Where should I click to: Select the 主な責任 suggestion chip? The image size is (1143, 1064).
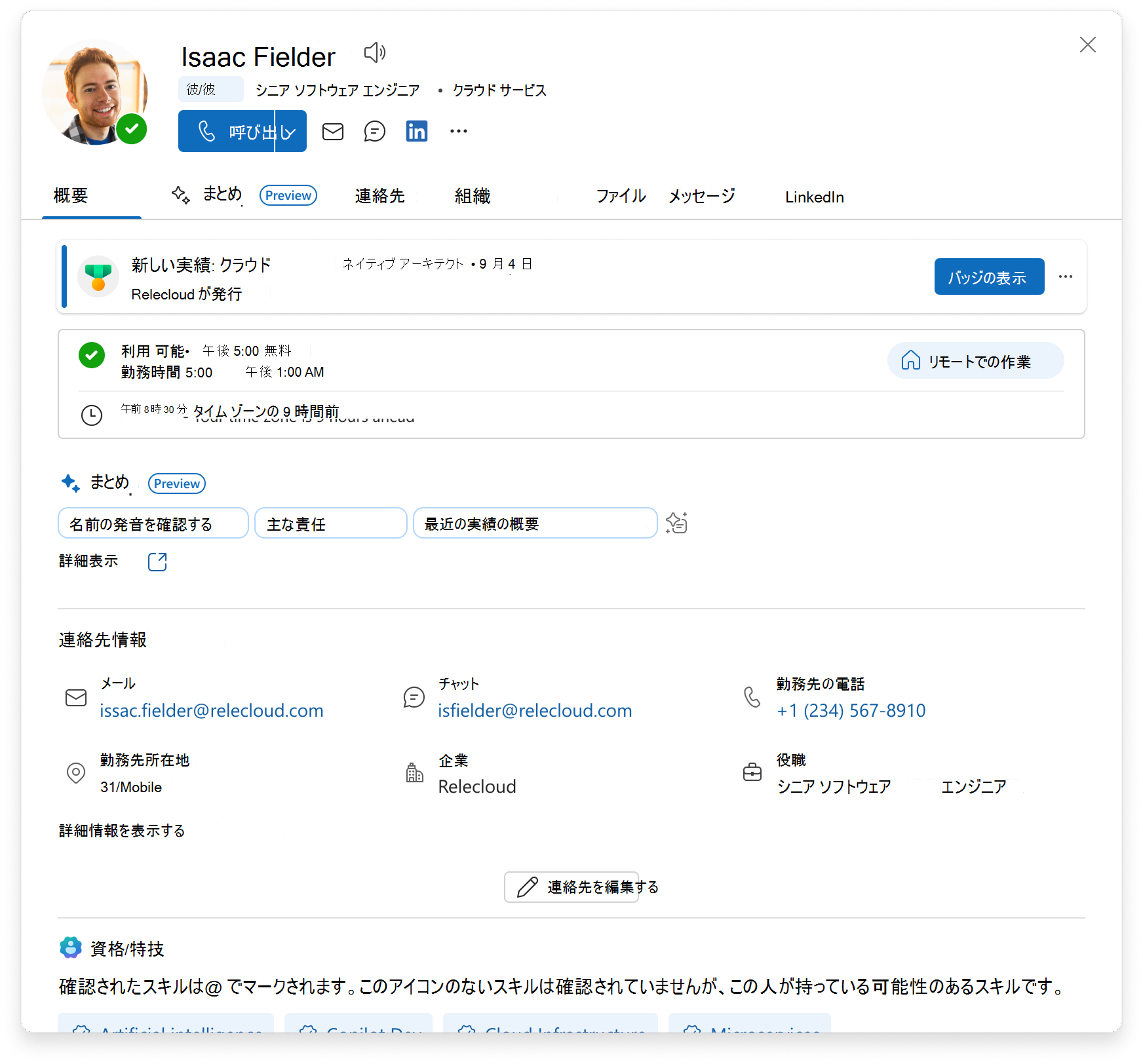[331, 523]
